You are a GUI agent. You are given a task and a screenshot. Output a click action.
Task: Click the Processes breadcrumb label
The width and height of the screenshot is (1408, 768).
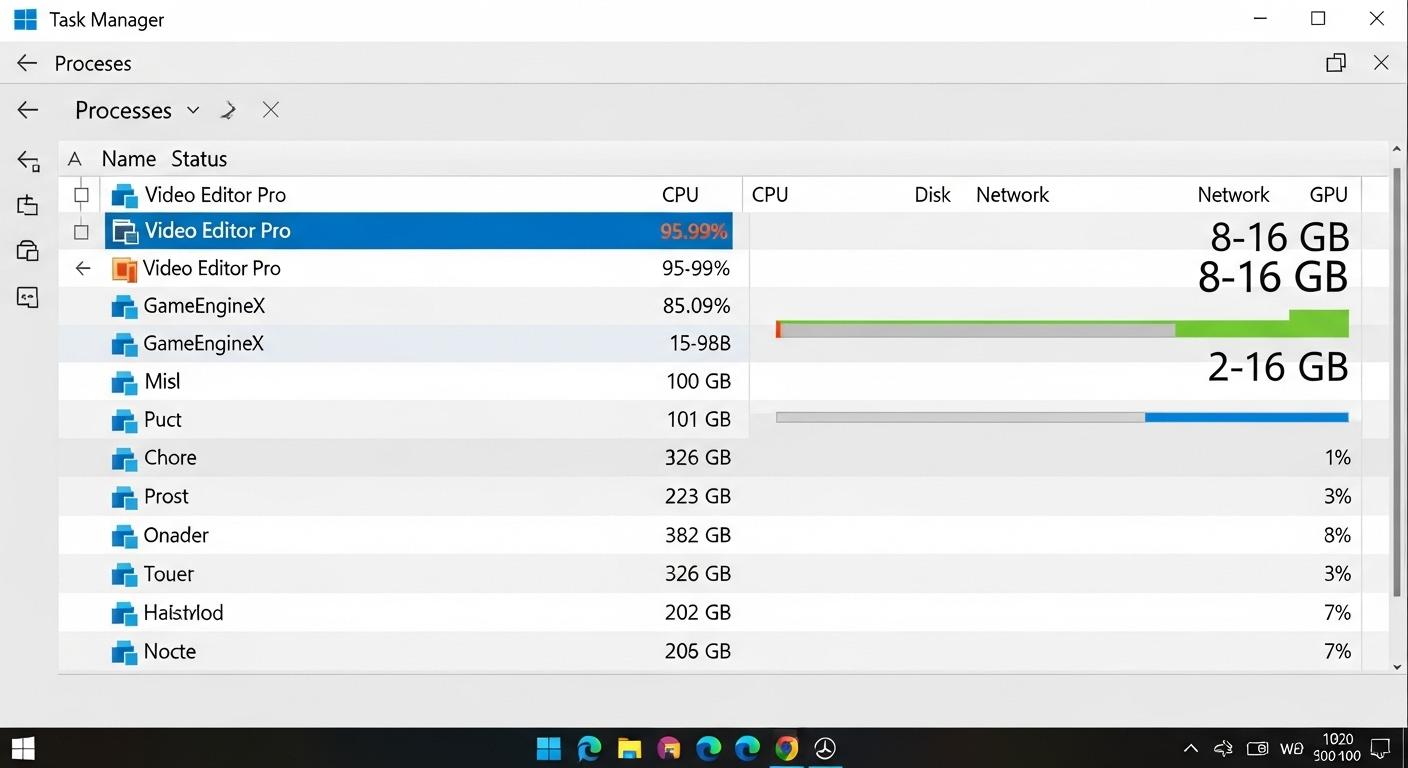tap(93, 63)
